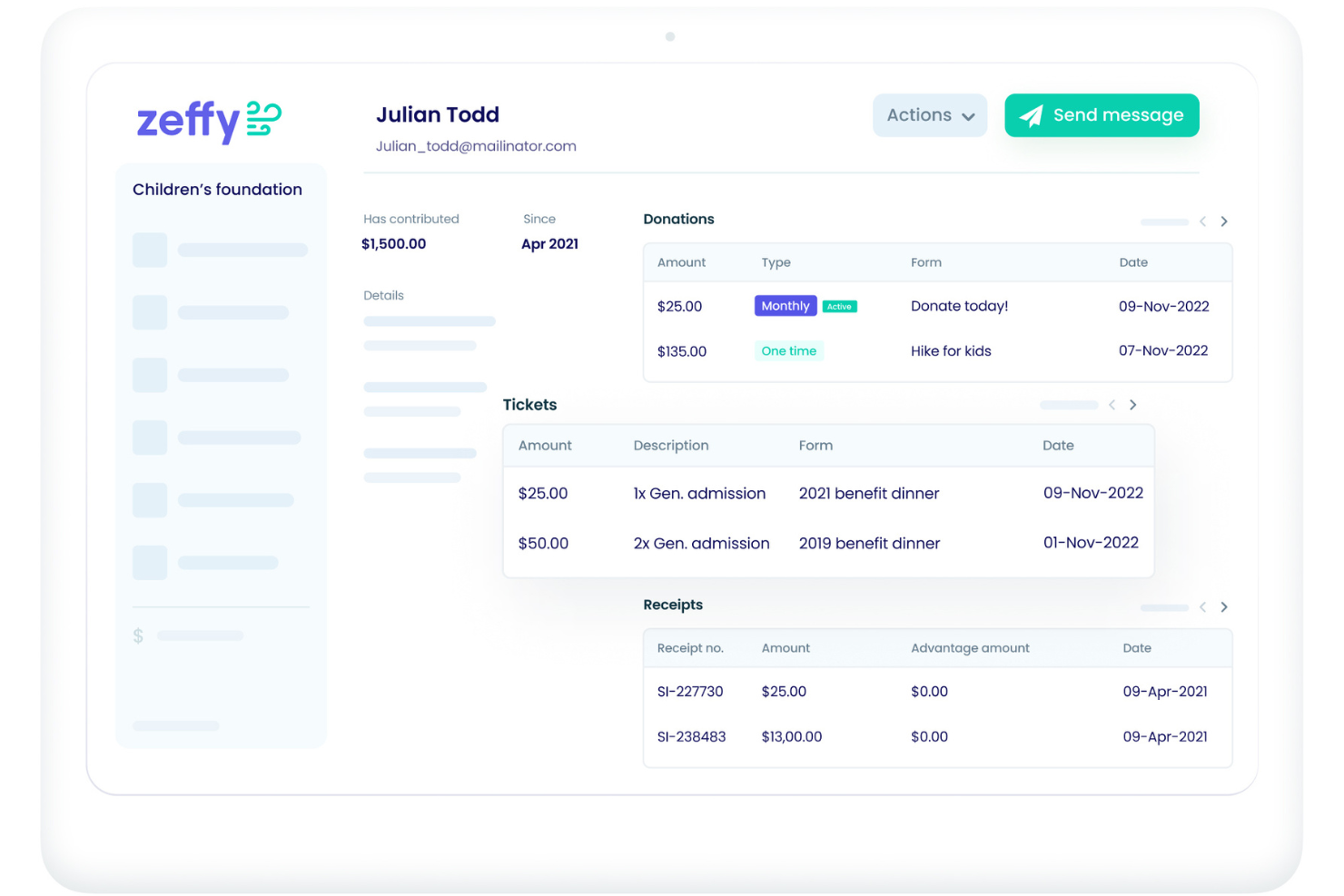Open the Actions dropdown
This screenshot has height=896, width=1344.
(929, 115)
